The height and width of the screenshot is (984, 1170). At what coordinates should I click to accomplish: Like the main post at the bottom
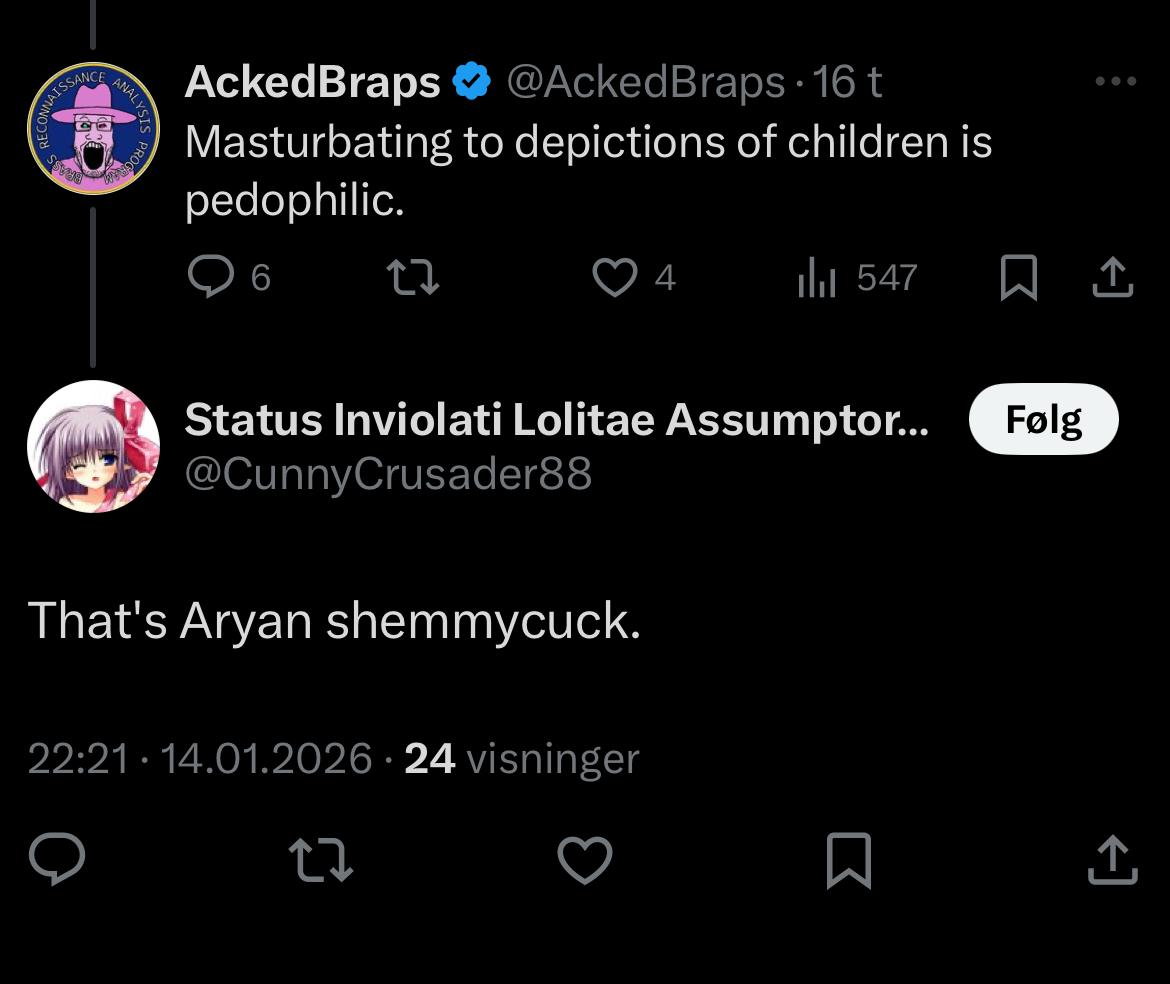[585, 860]
